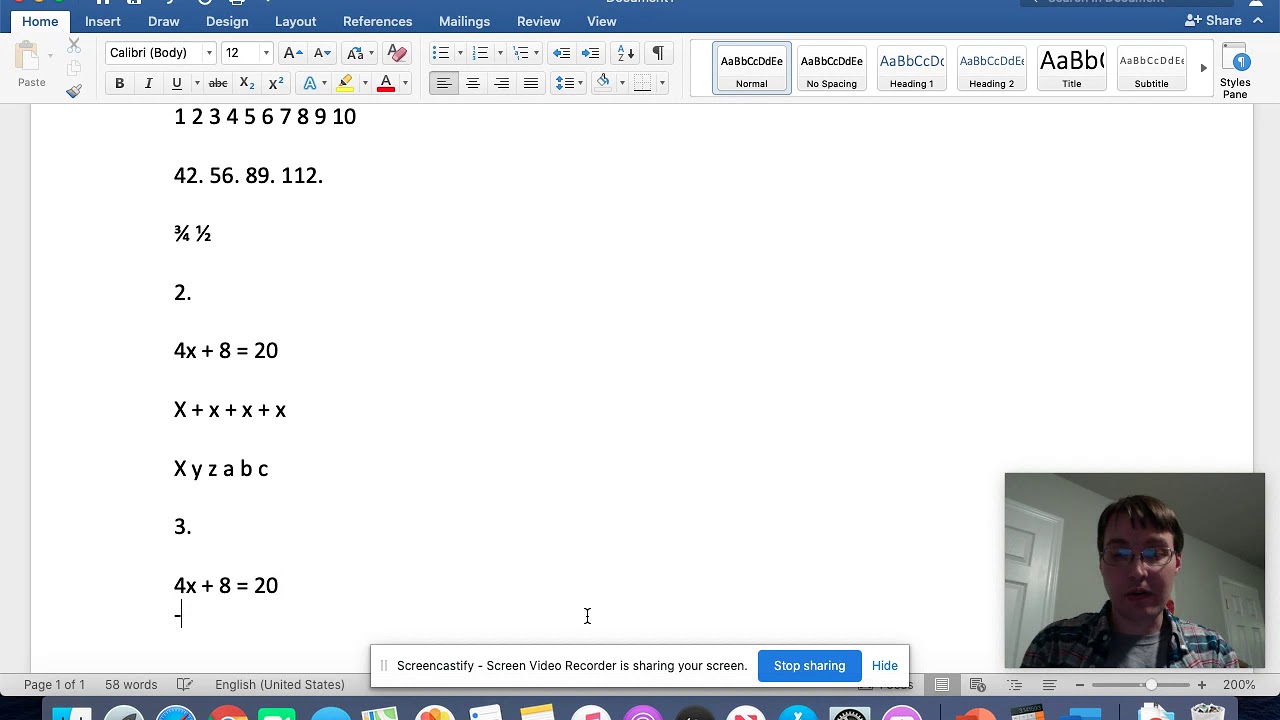Open spelling and grammar check in status bar
The width and height of the screenshot is (1280, 720).
(185, 684)
